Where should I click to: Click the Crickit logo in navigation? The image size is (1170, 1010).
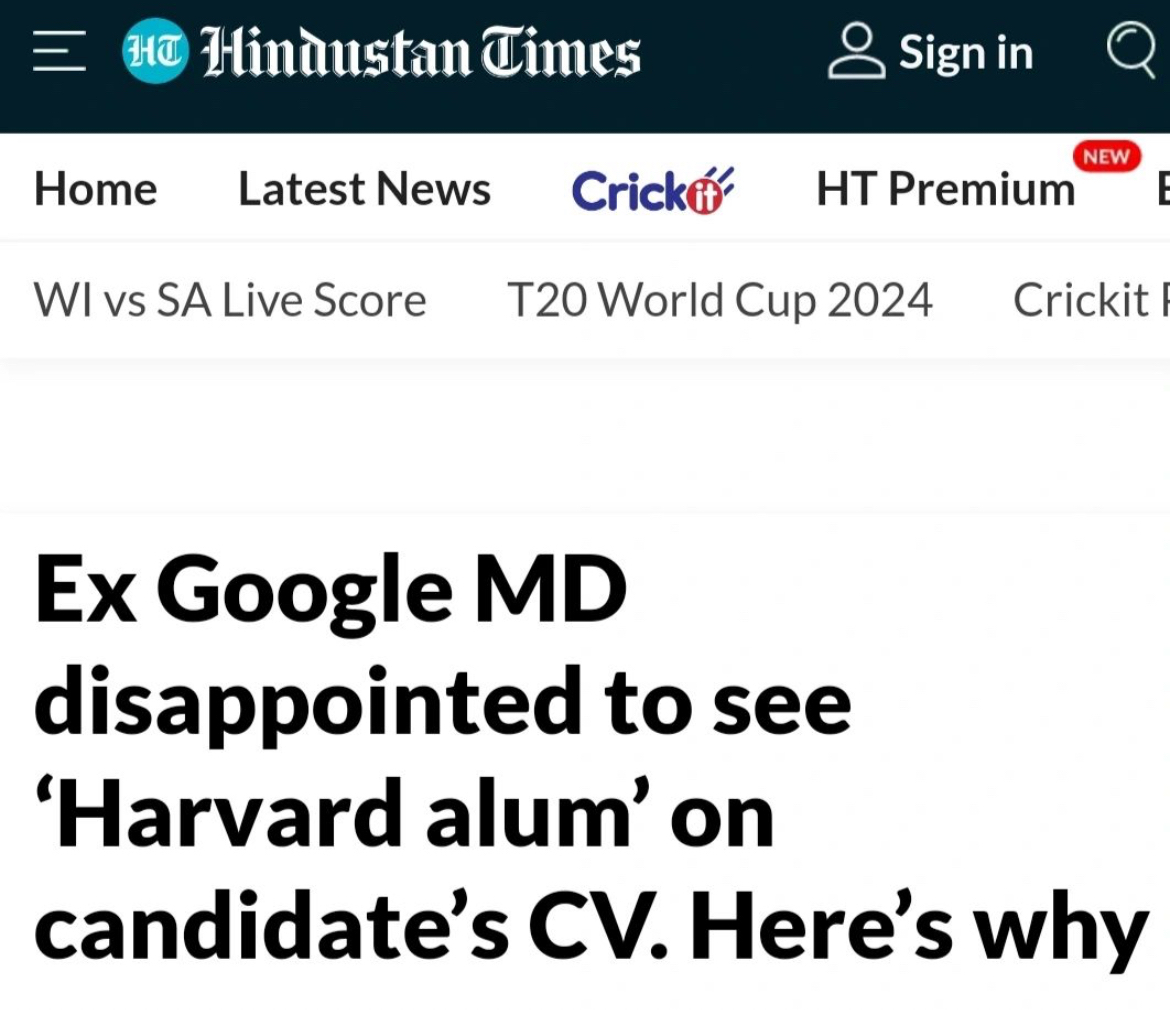652,189
